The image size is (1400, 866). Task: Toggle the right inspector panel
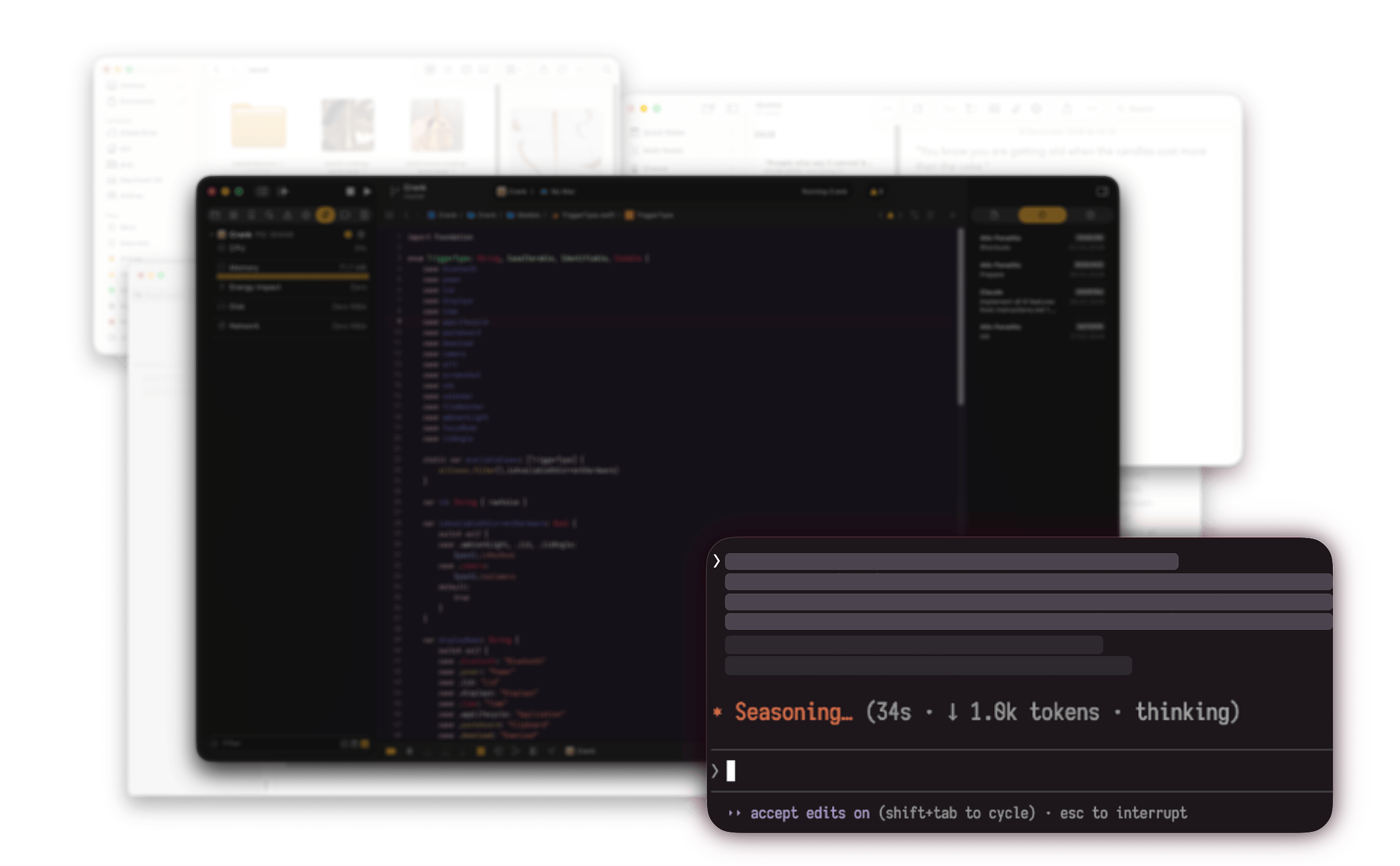pyautogui.click(x=1102, y=191)
